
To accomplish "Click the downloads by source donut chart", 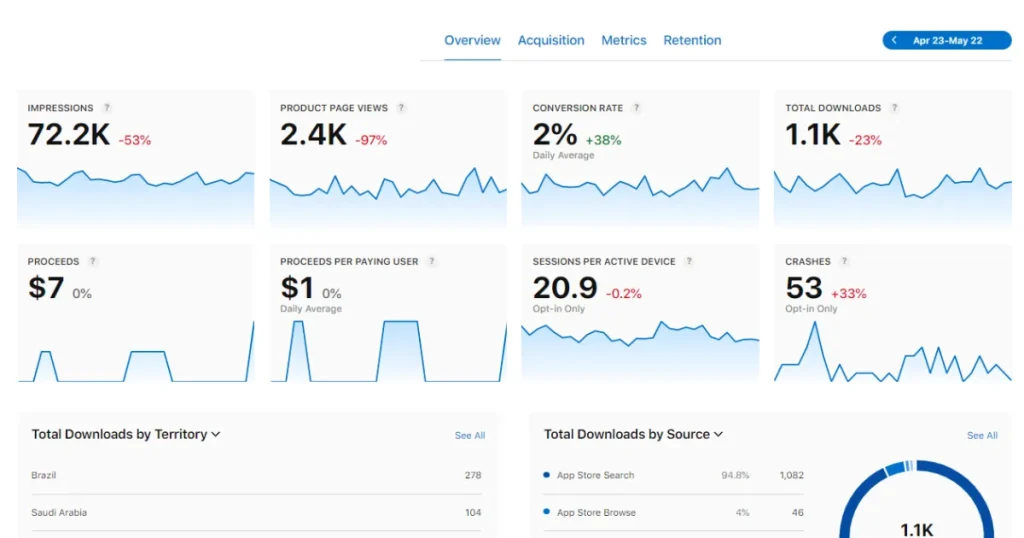I will coord(916,499).
